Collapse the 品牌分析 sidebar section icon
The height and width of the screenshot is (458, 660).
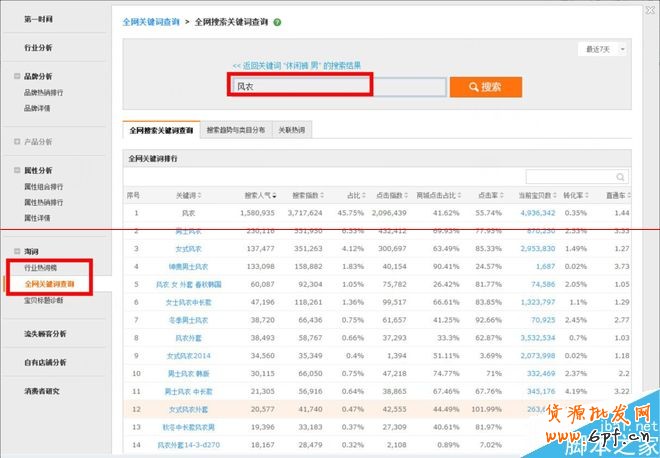(x=17, y=76)
